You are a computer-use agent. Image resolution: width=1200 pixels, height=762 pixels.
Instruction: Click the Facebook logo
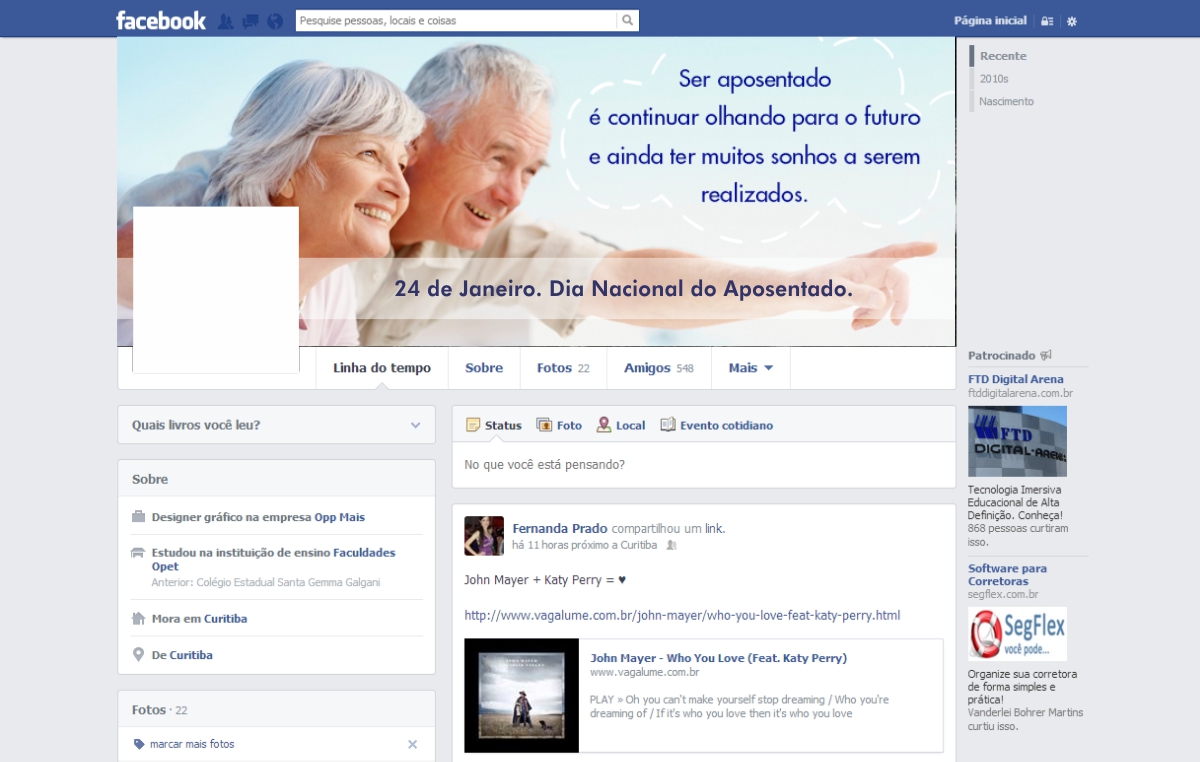(x=161, y=20)
